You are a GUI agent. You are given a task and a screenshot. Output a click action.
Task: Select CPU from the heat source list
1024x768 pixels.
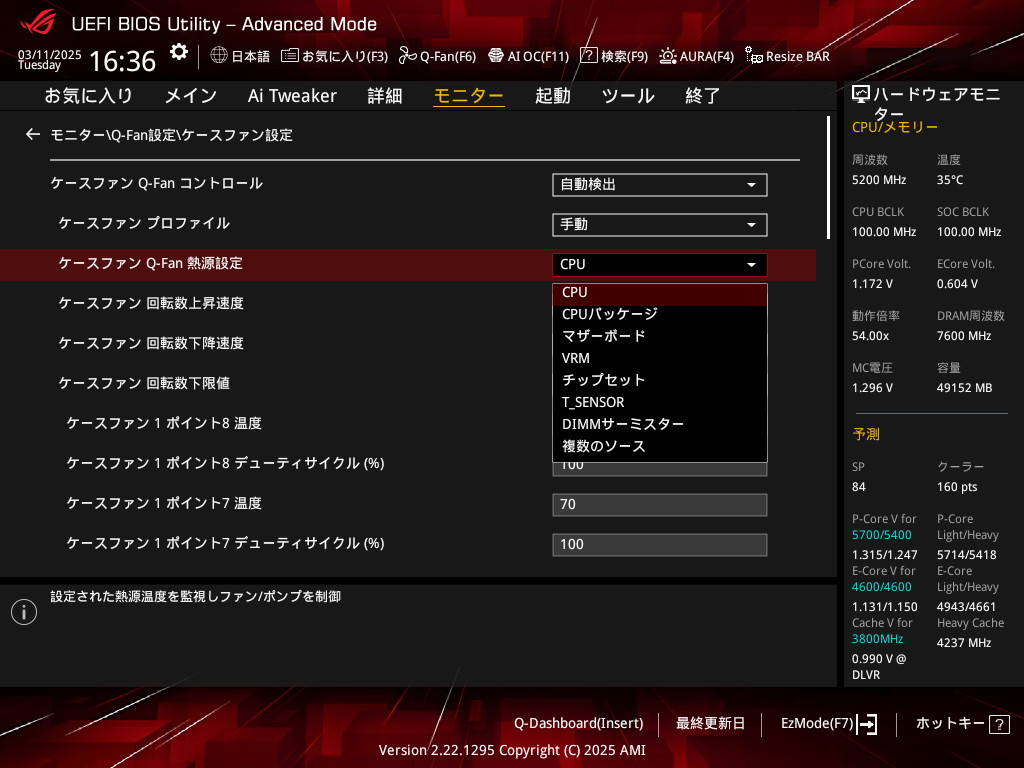click(660, 293)
